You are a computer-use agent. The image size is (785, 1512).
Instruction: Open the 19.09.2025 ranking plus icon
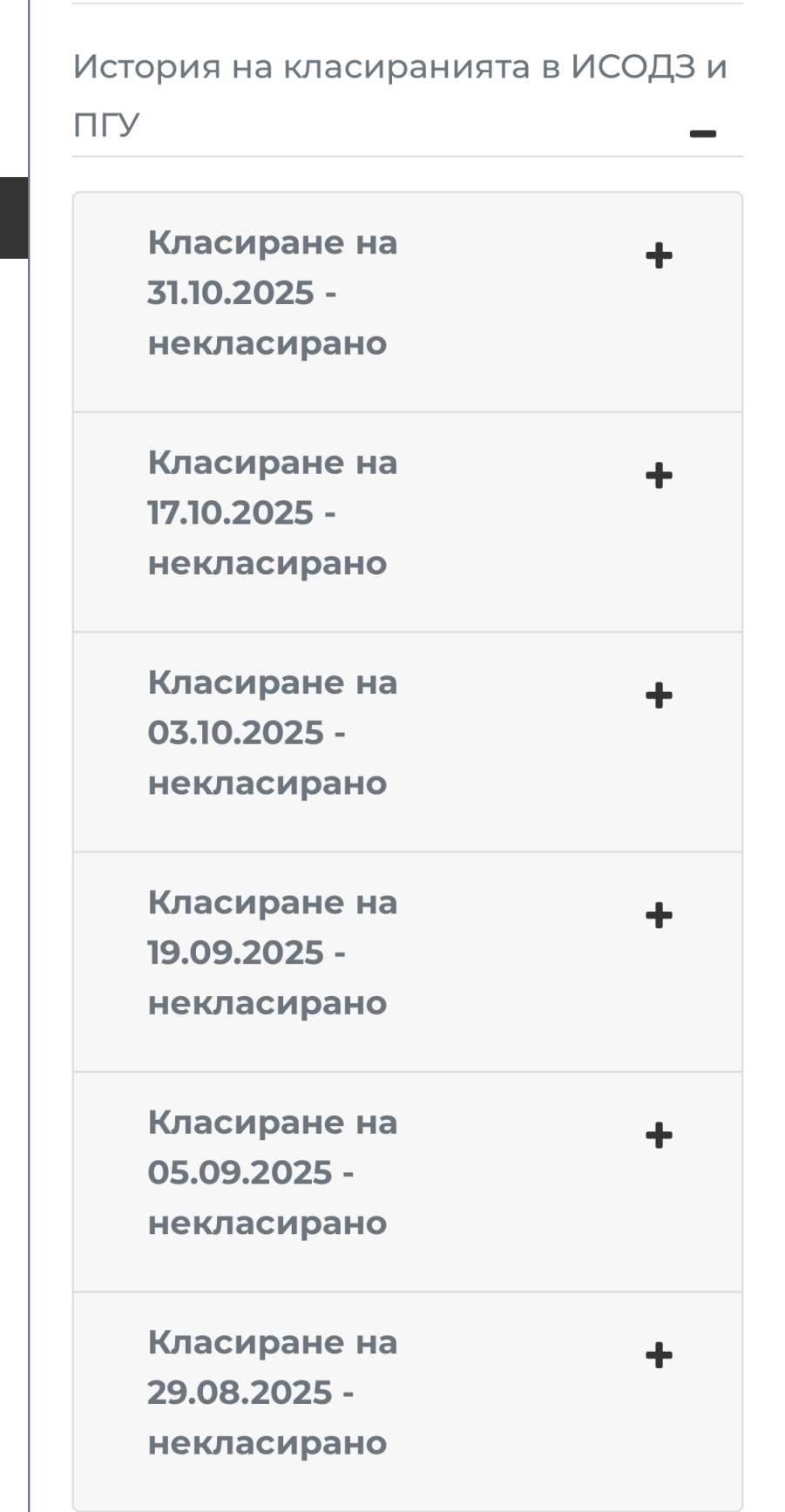(659, 916)
